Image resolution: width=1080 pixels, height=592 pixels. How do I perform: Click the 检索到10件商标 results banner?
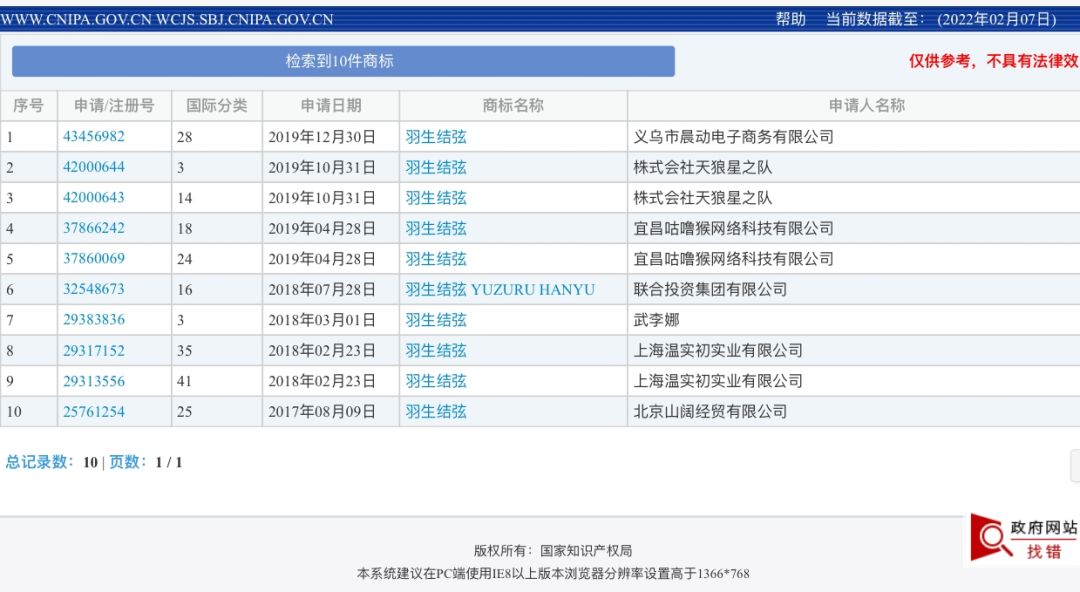click(x=343, y=61)
